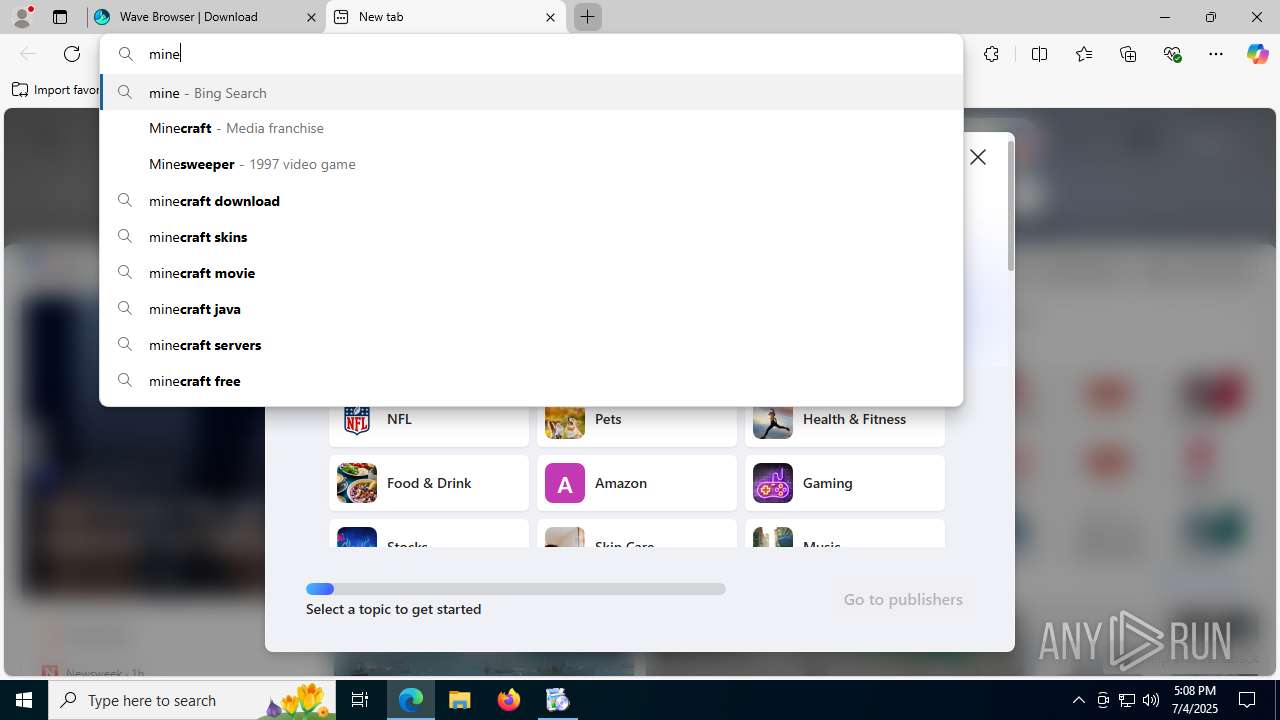Click the Refresh page icon
Viewport: 1280px width, 720px height.
[x=72, y=54]
